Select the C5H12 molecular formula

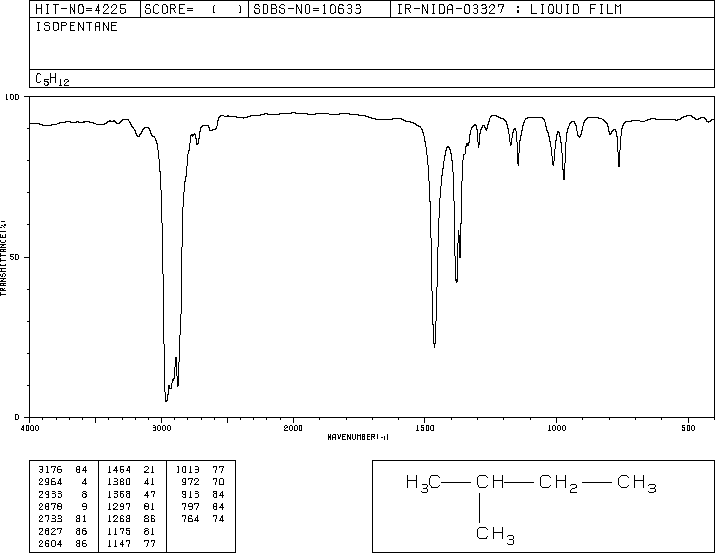click(x=52, y=79)
